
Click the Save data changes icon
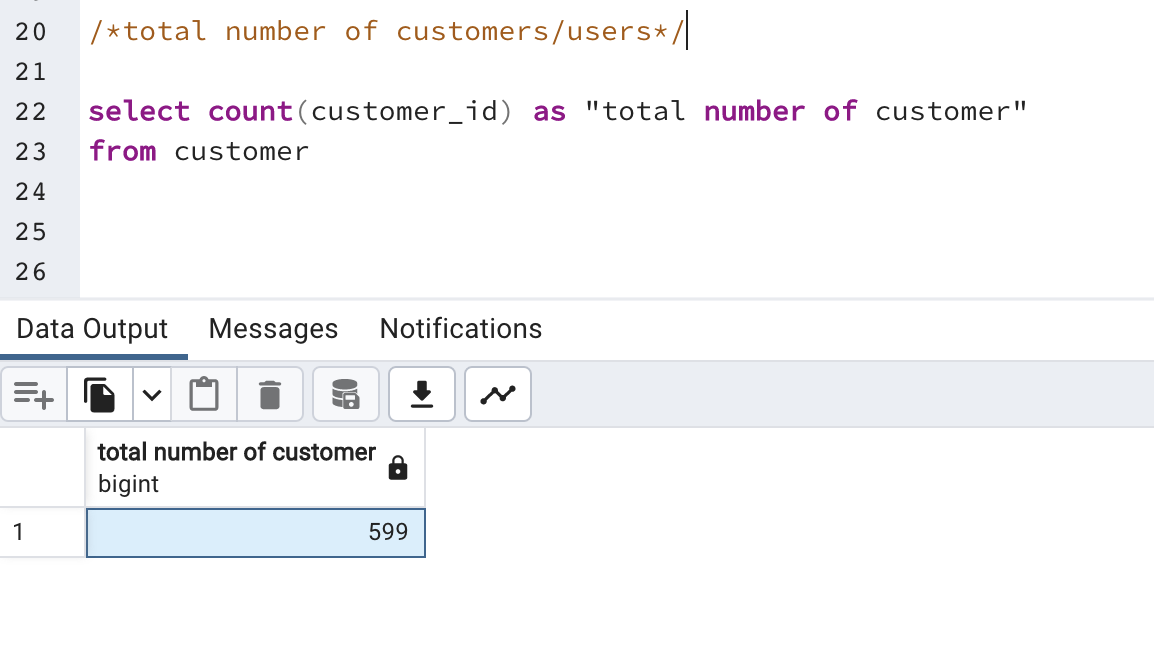point(345,395)
